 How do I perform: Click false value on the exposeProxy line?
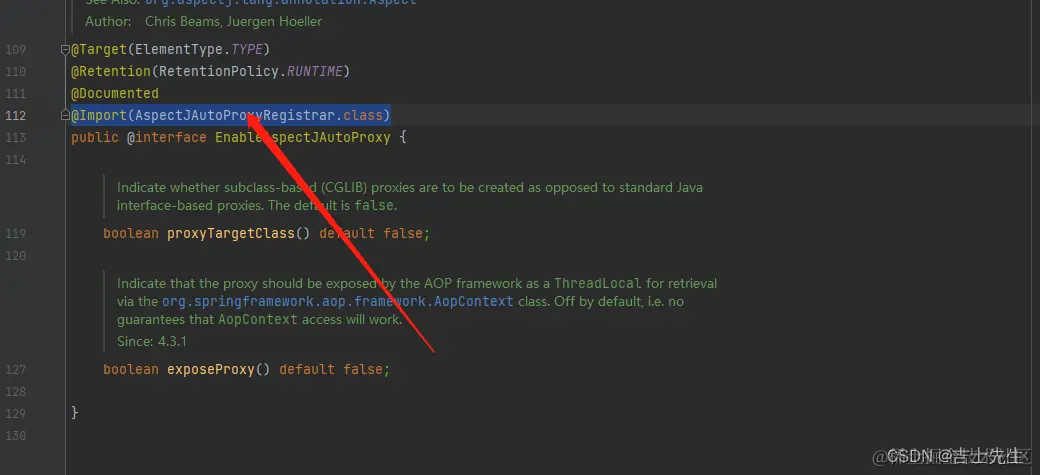(x=363, y=370)
